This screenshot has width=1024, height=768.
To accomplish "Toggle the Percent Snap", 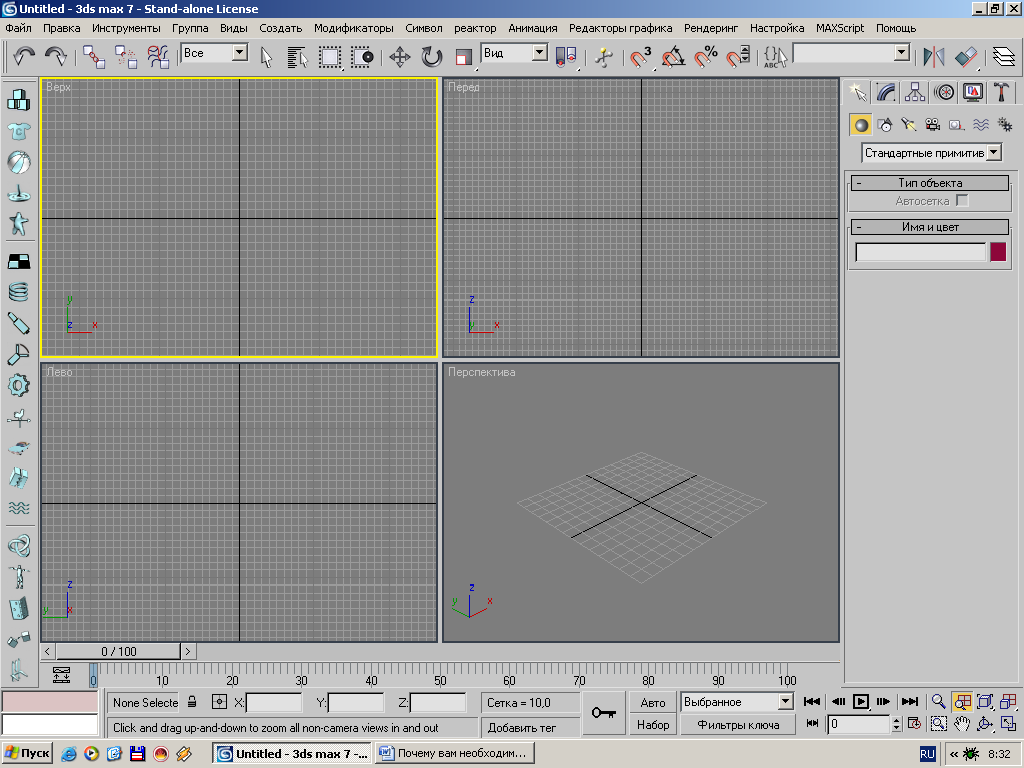I will (705, 56).
